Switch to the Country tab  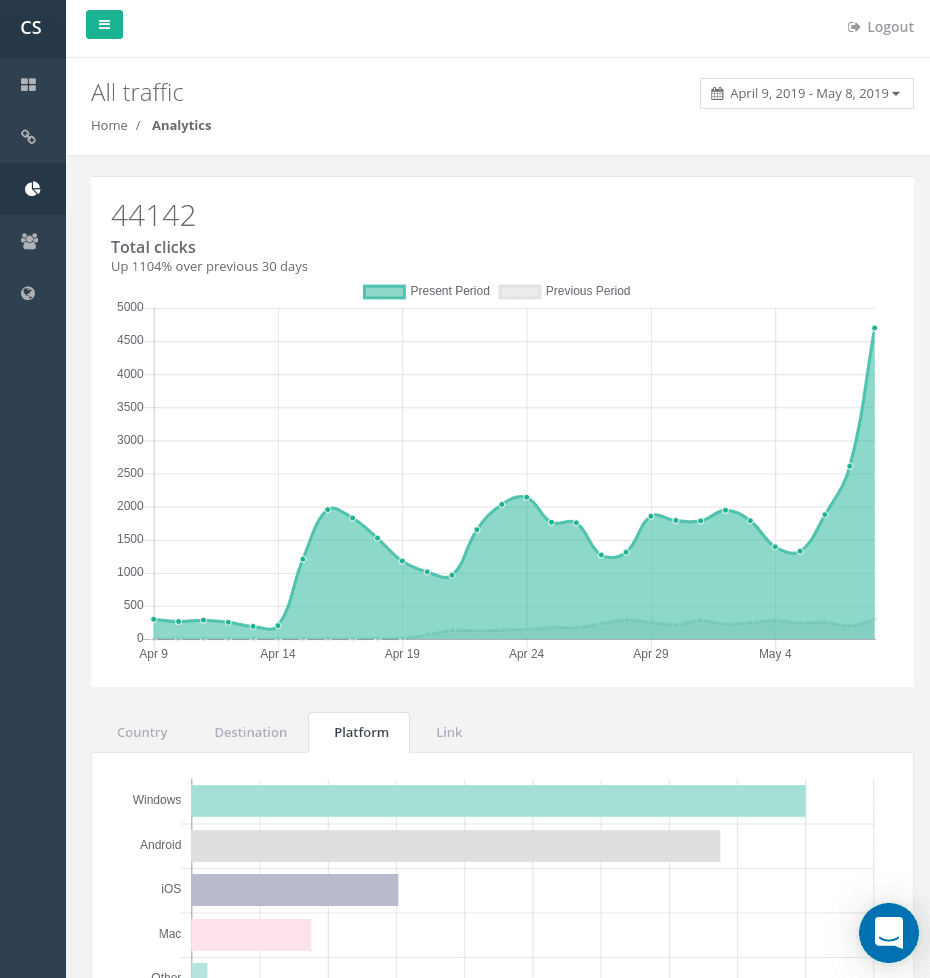[x=141, y=732]
